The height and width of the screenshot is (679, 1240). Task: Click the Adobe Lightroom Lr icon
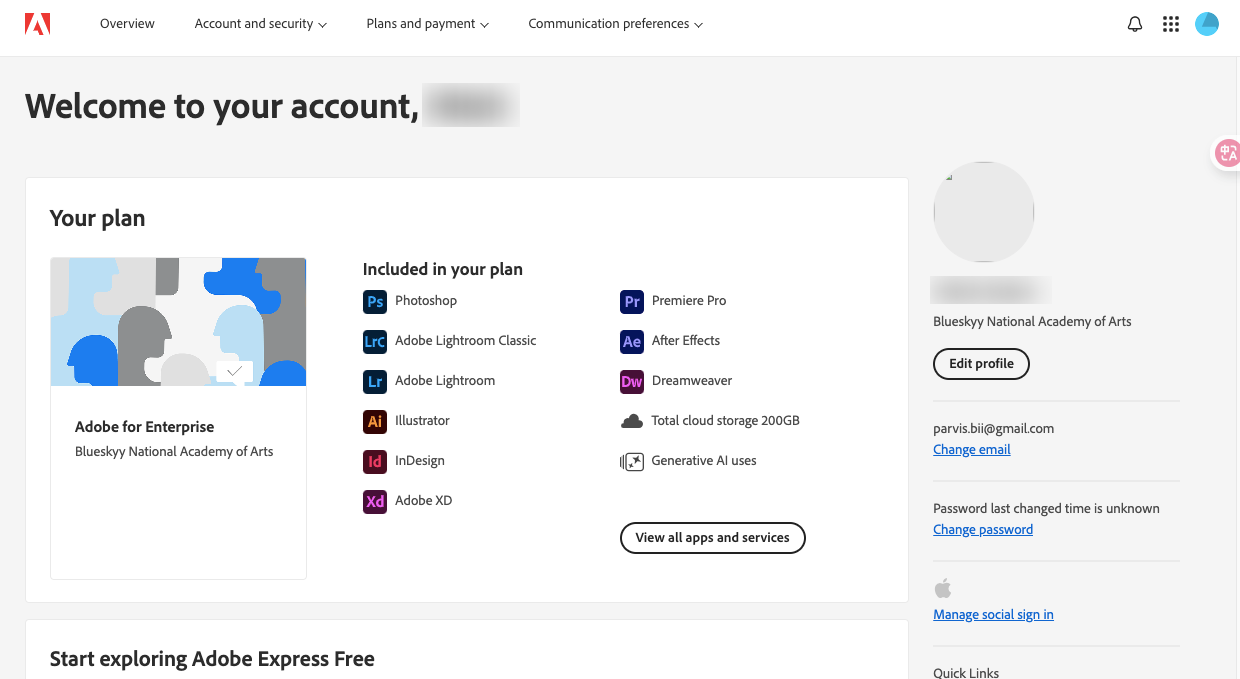pos(375,381)
